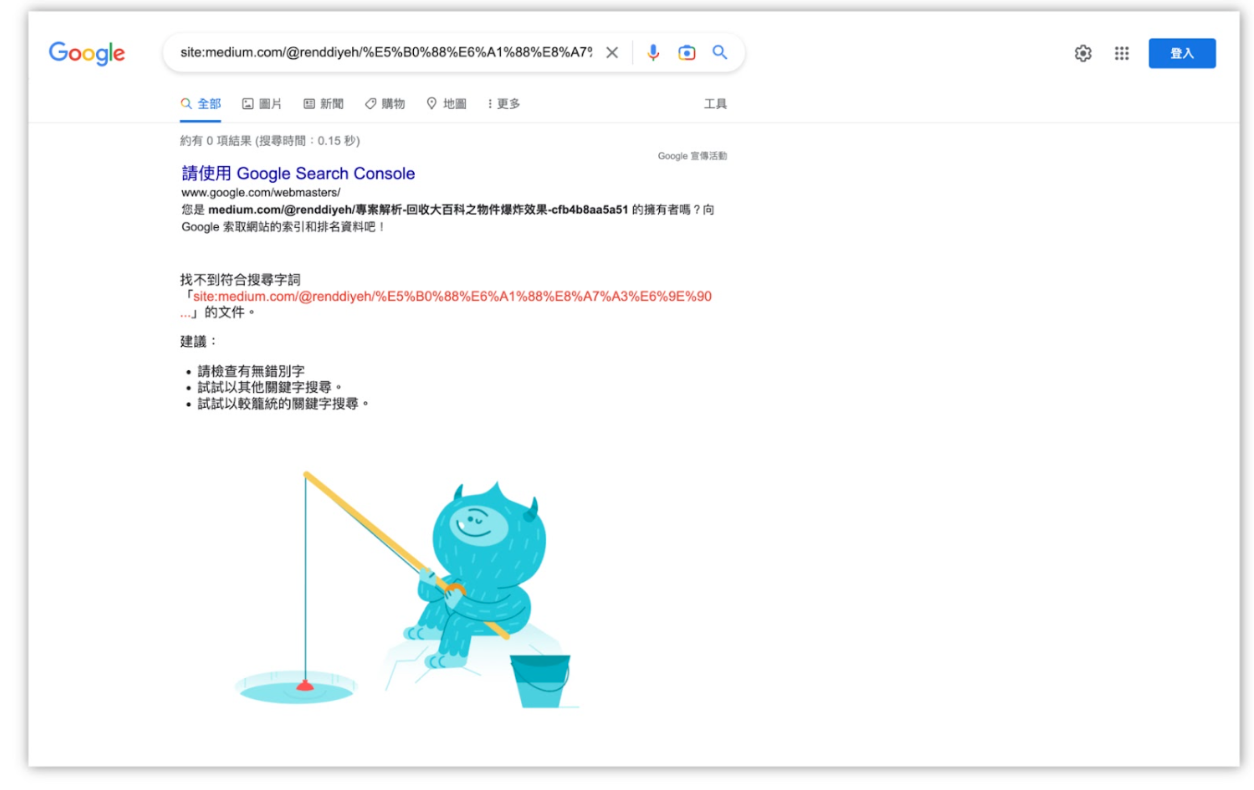Switch to the 新聞 news tab
Viewport: 1254px width, 790px height.
[x=324, y=104]
